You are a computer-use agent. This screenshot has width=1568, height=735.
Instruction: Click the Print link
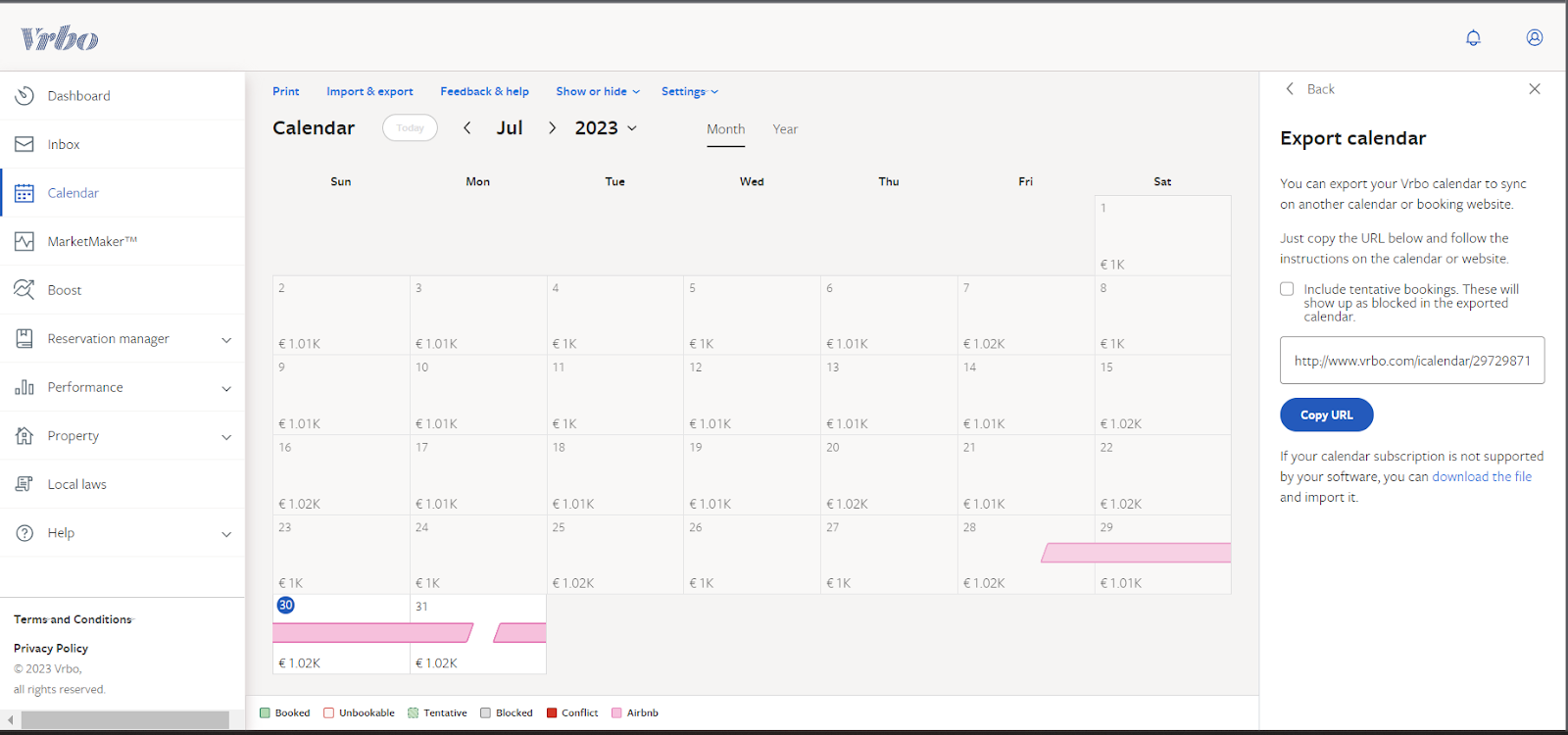[286, 91]
